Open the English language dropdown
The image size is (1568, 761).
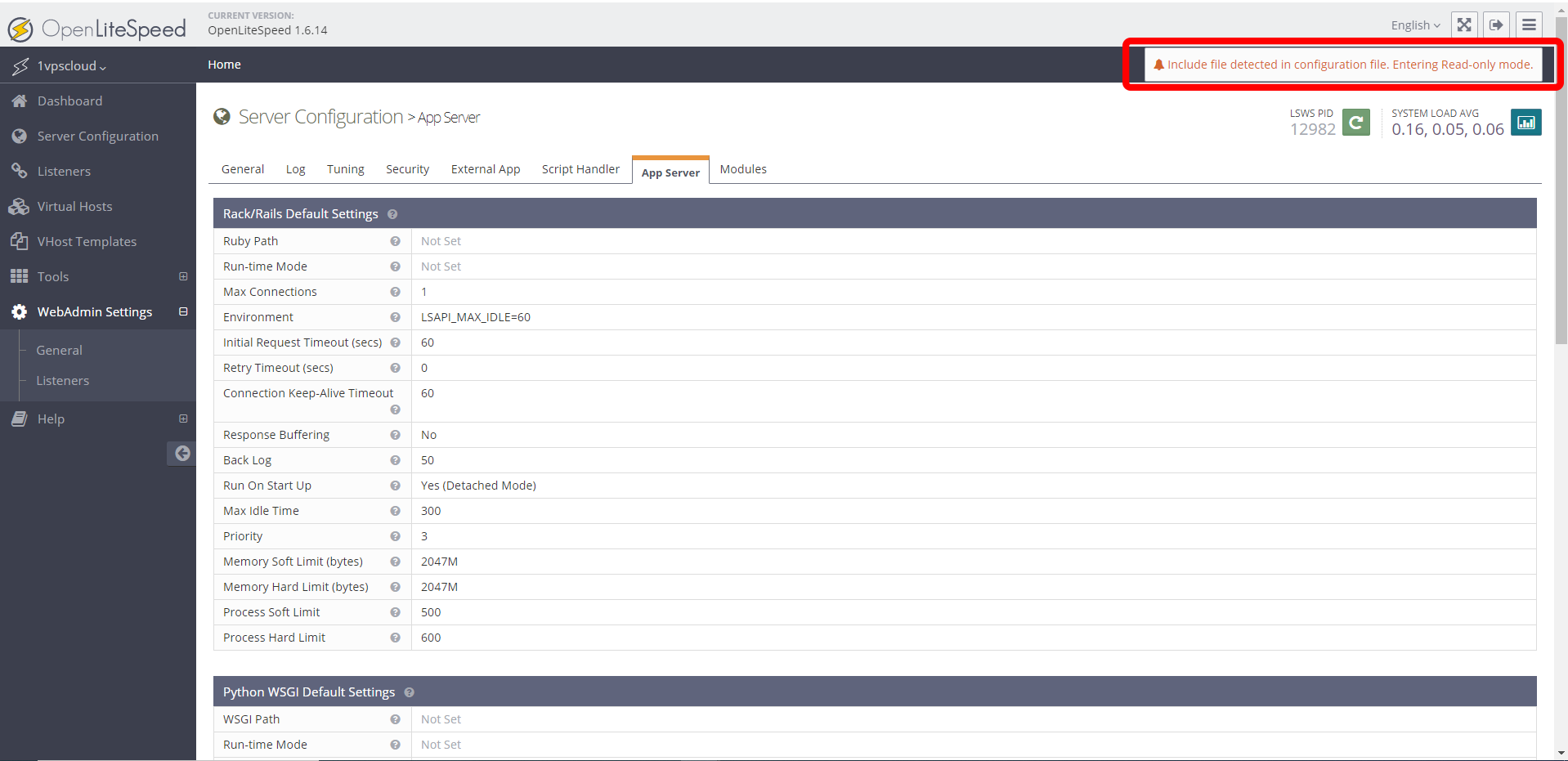(1415, 25)
